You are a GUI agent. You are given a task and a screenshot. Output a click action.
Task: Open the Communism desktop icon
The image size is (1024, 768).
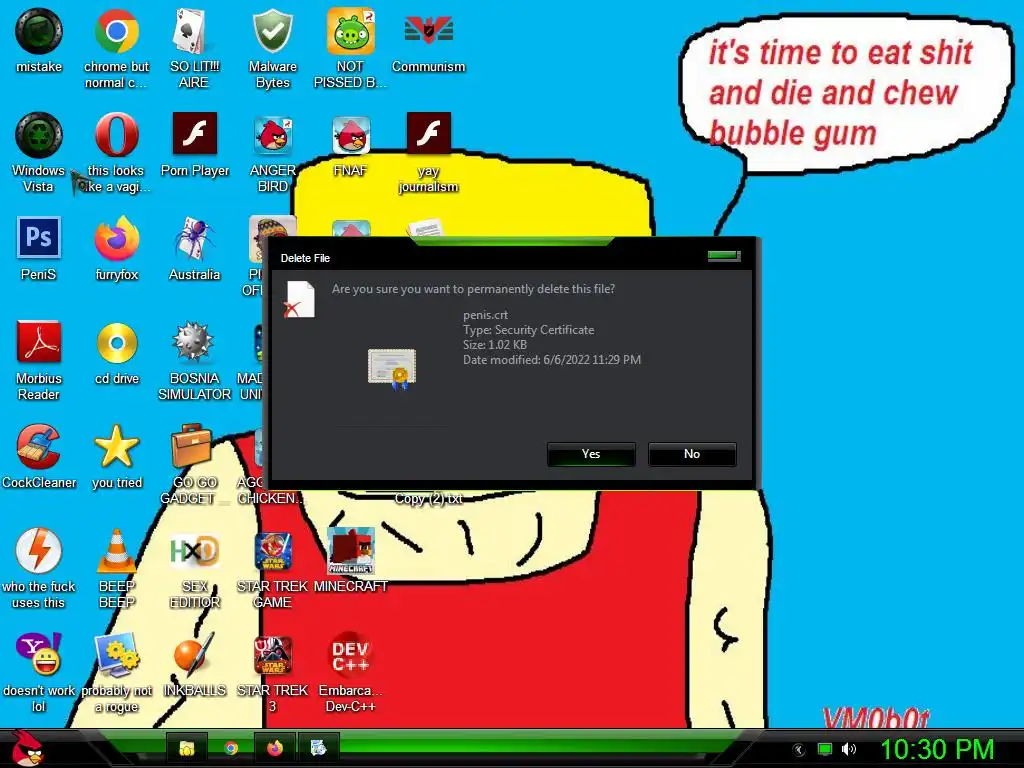pyautogui.click(x=428, y=31)
